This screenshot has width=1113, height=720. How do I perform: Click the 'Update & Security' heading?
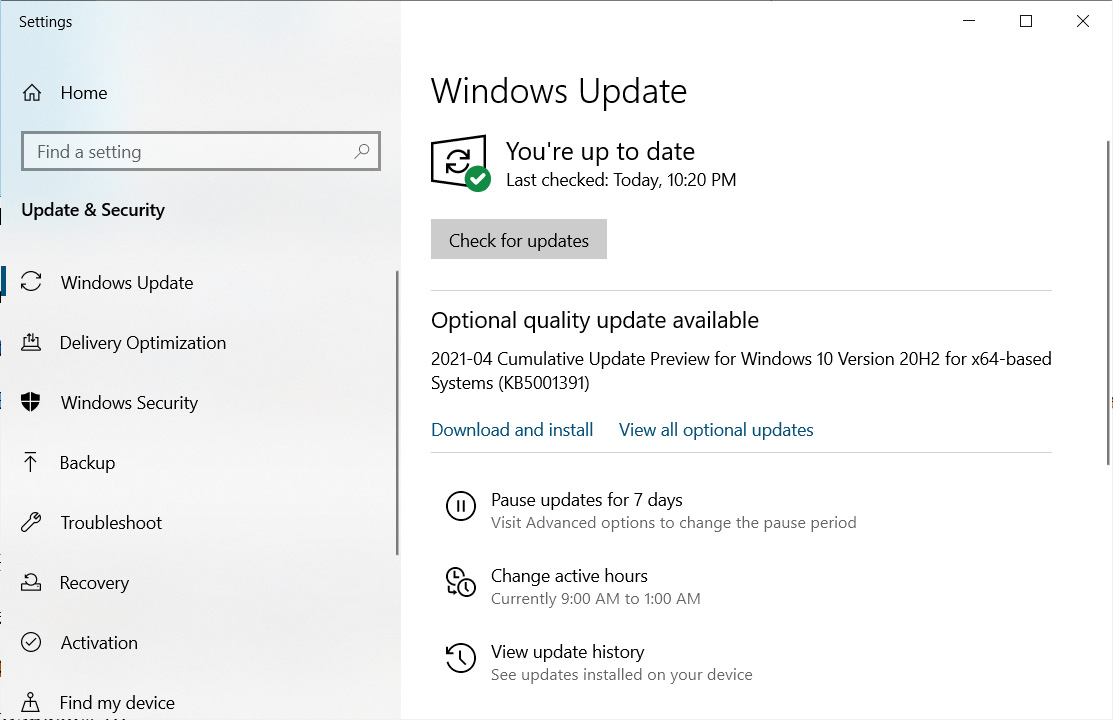pyautogui.click(x=93, y=210)
